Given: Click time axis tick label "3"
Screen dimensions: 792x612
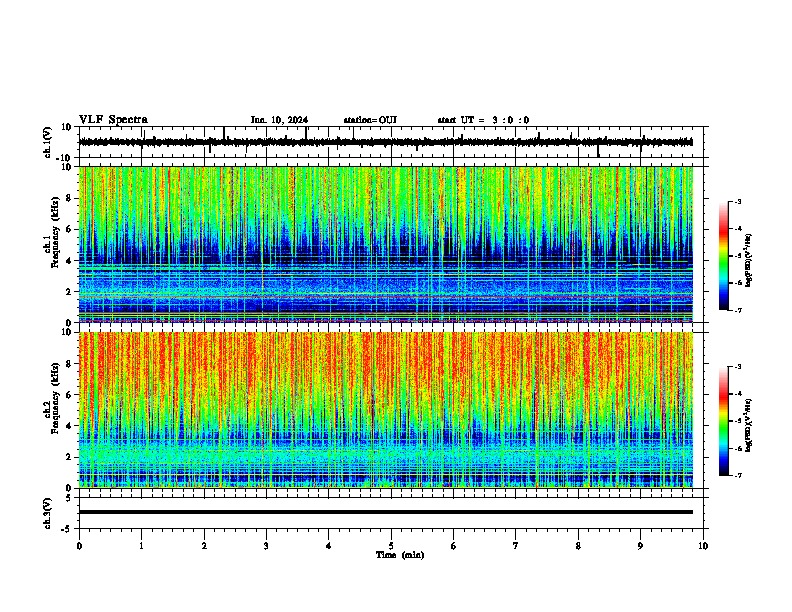Looking at the screenshot, I should (x=266, y=546).
